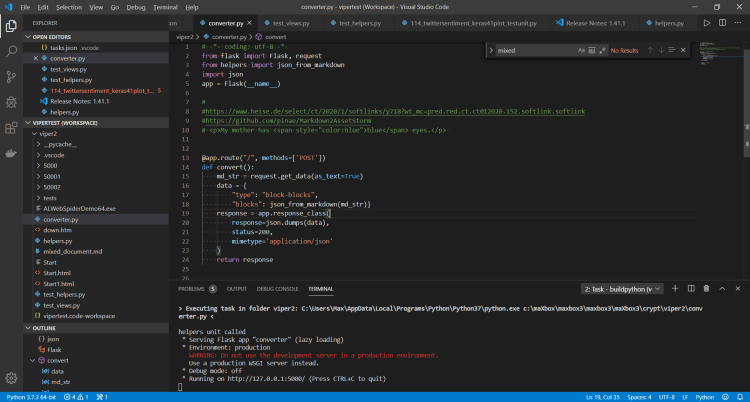Close the terminal panel

click(738, 289)
